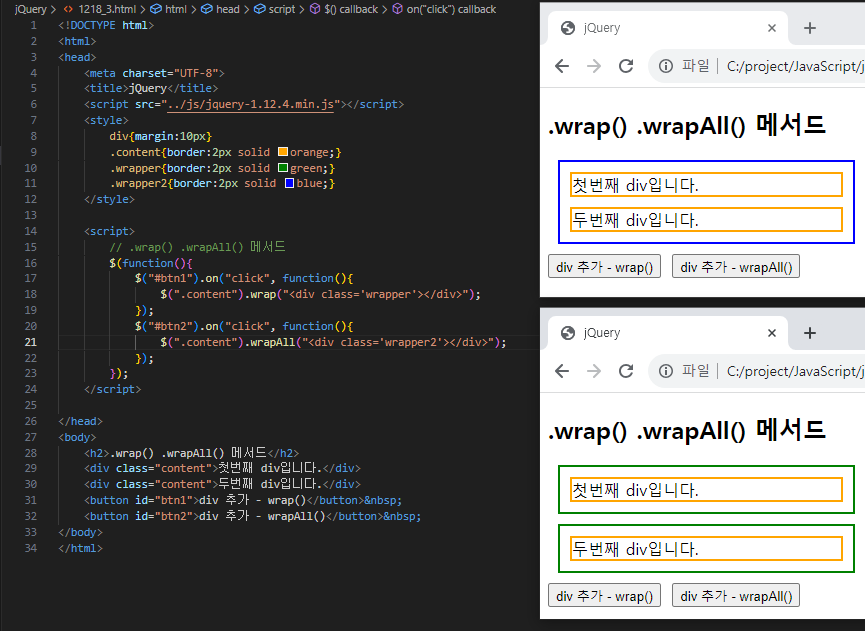Screen dimensions: 865x631
Task: Go back in the top browser window
Action: coord(562,66)
